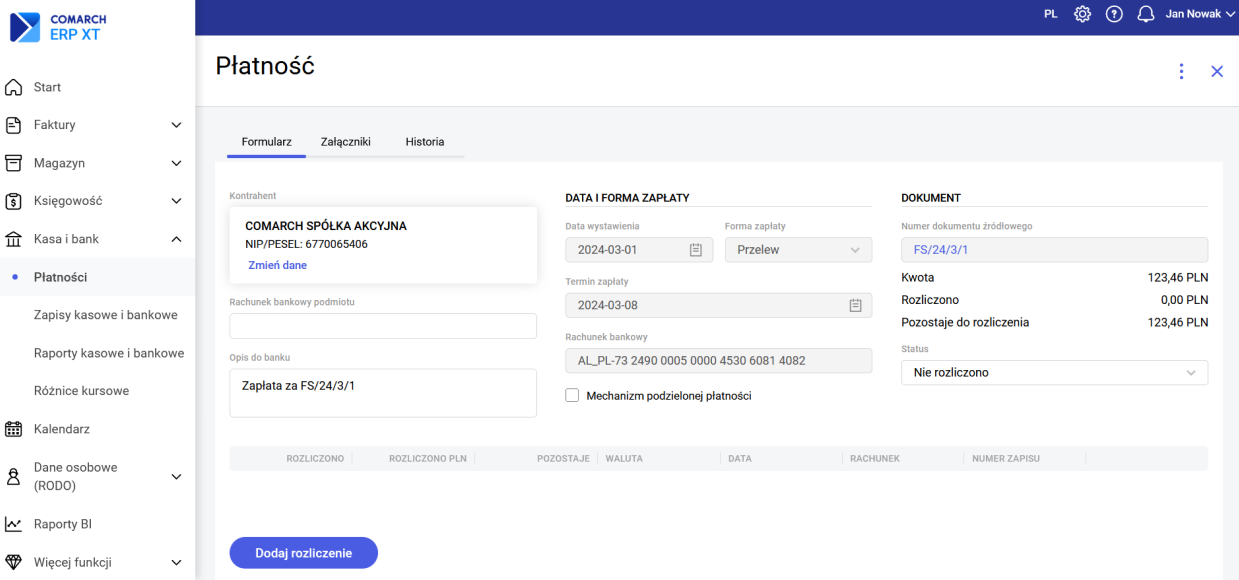Open Raporty BI from the sidebar

pyautogui.click(x=63, y=524)
